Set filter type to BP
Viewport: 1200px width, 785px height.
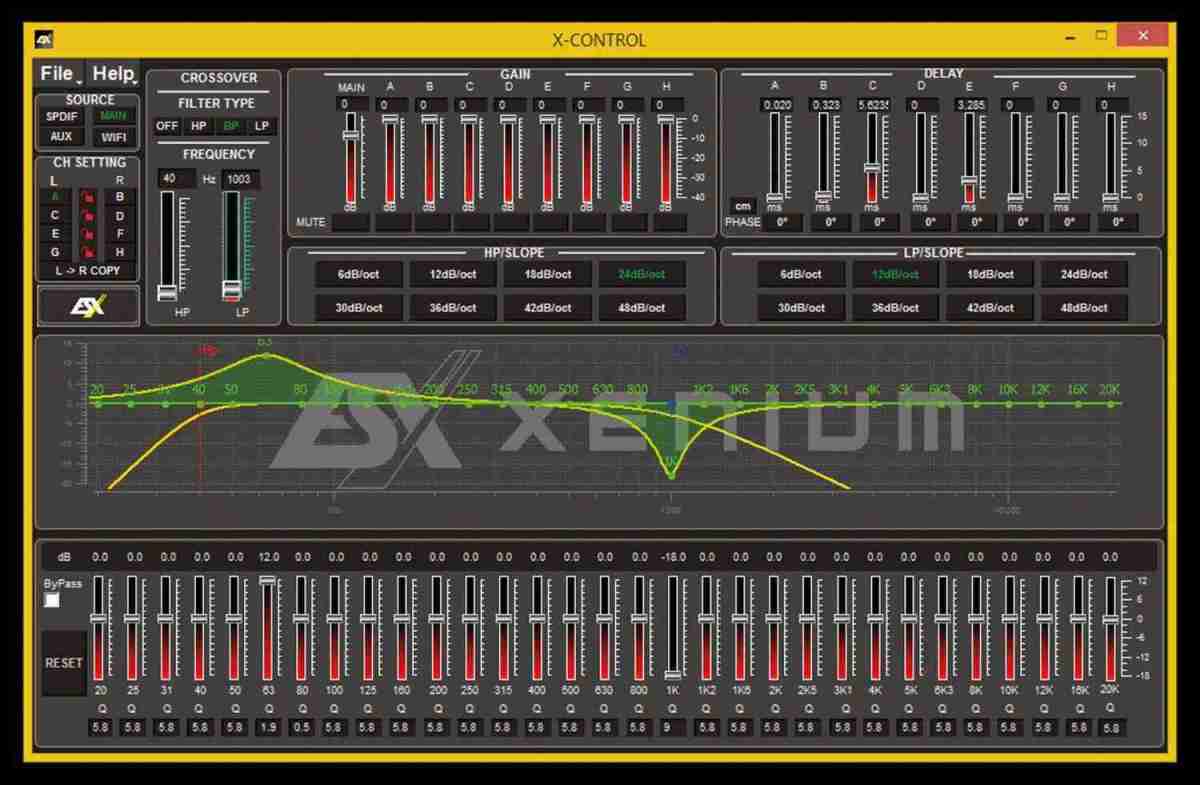[x=231, y=126]
